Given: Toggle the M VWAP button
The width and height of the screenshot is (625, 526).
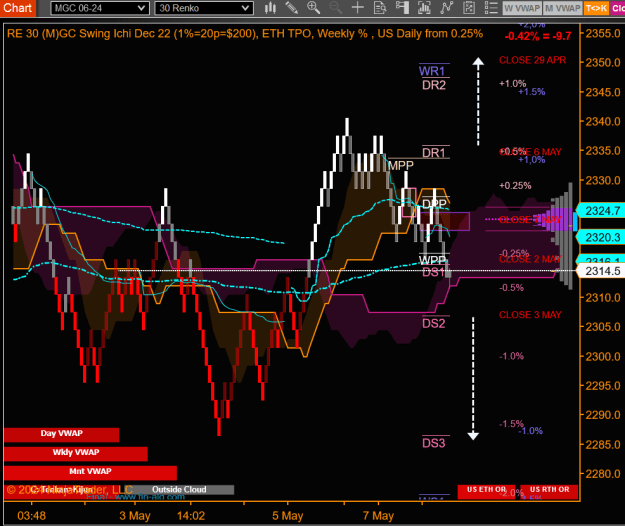Looking at the screenshot, I should tap(562, 8).
